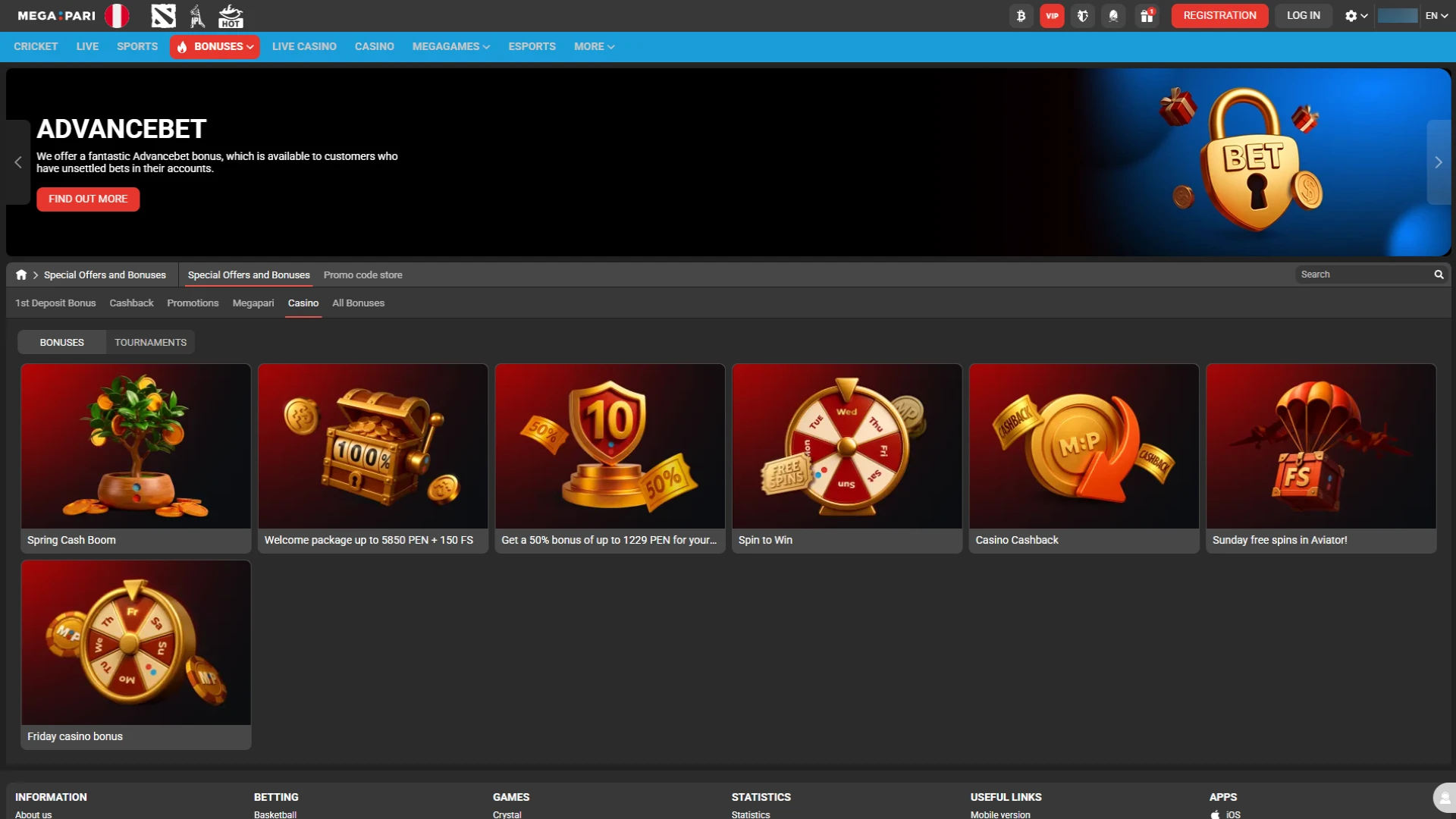Go to previous banner slide arrow
1456x819 pixels.
pos(18,162)
